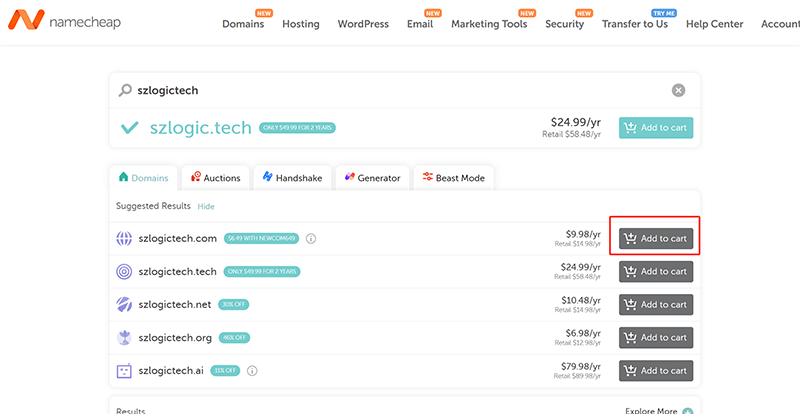The width and height of the screenshot is (800, 414).
Task: Open the Security menu
Action: [x=564, y=24]
